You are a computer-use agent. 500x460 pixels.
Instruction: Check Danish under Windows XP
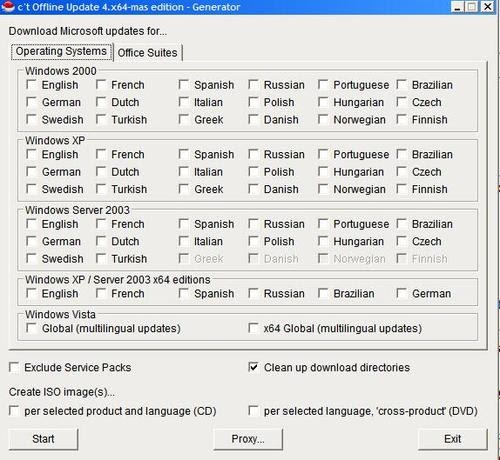(x=253, y=189)
